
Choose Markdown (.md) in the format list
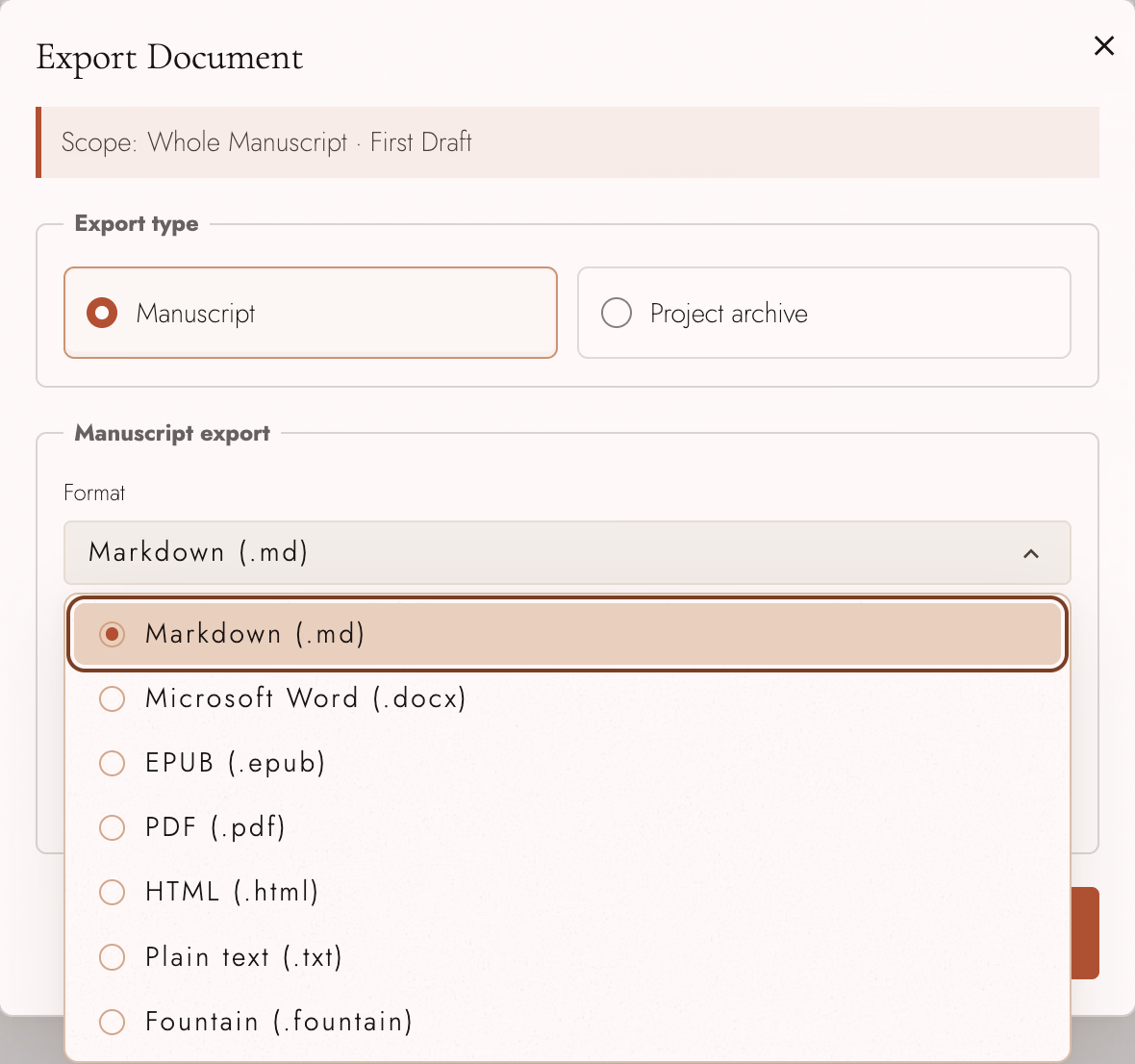point(567,634)
